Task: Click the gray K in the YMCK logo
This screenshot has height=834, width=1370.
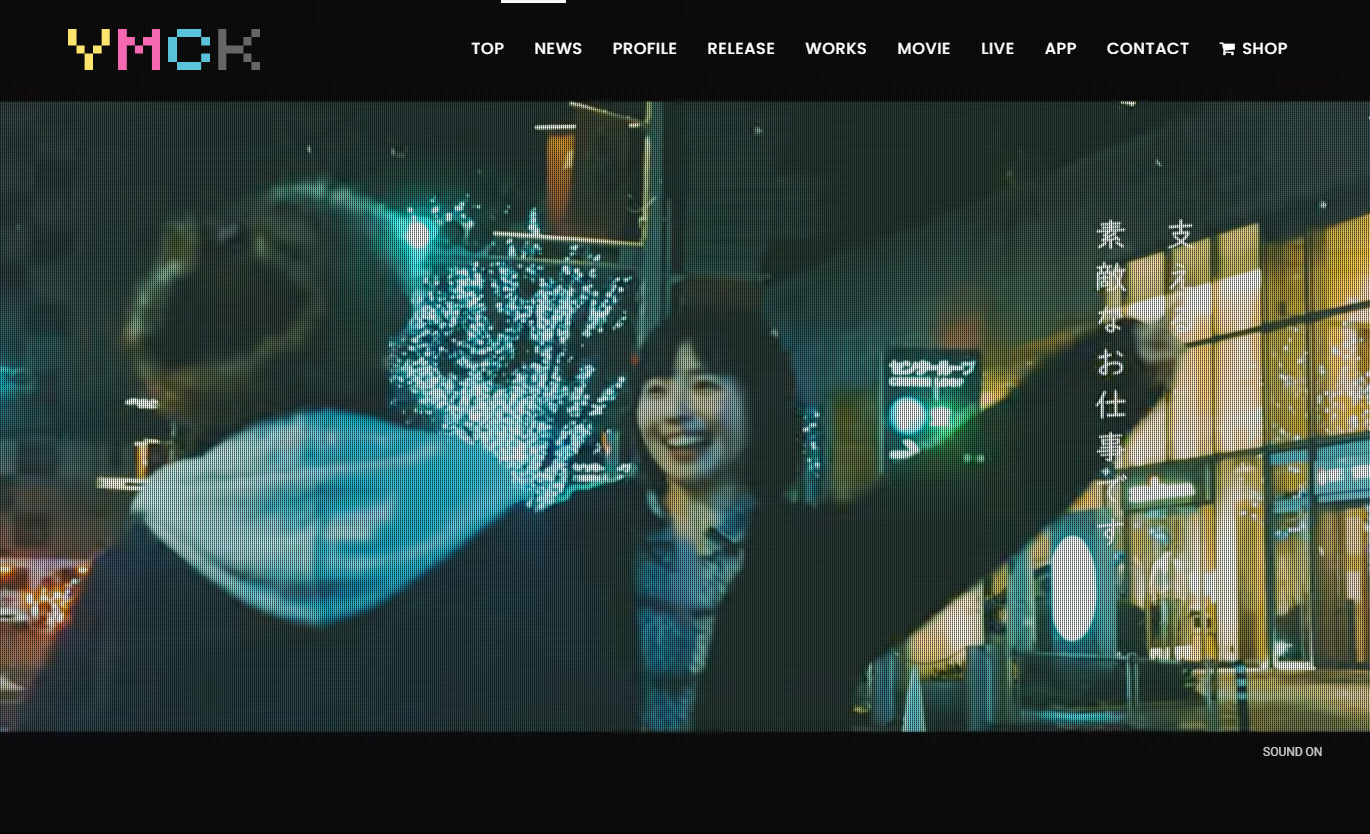Action: (x=239, y=50)
